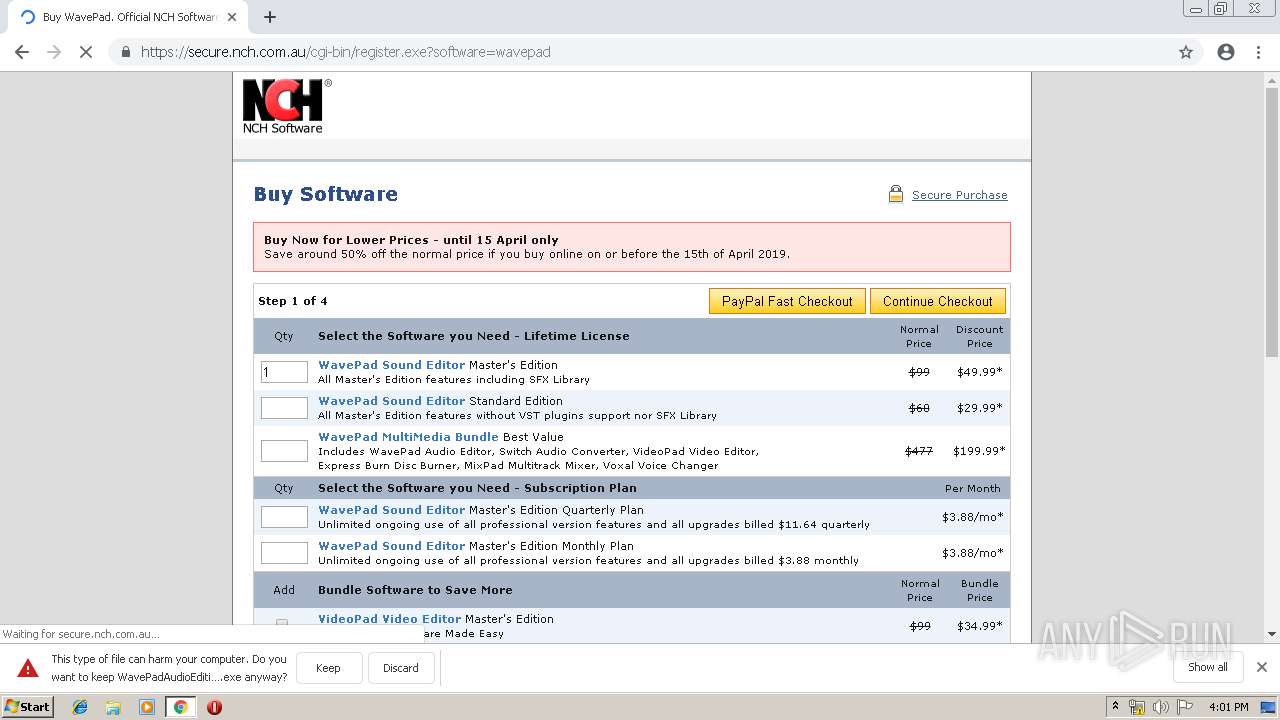Open the Chrome three-dot menu
This screenshot has height=720, width=1280.
[x=1258, y=52]
